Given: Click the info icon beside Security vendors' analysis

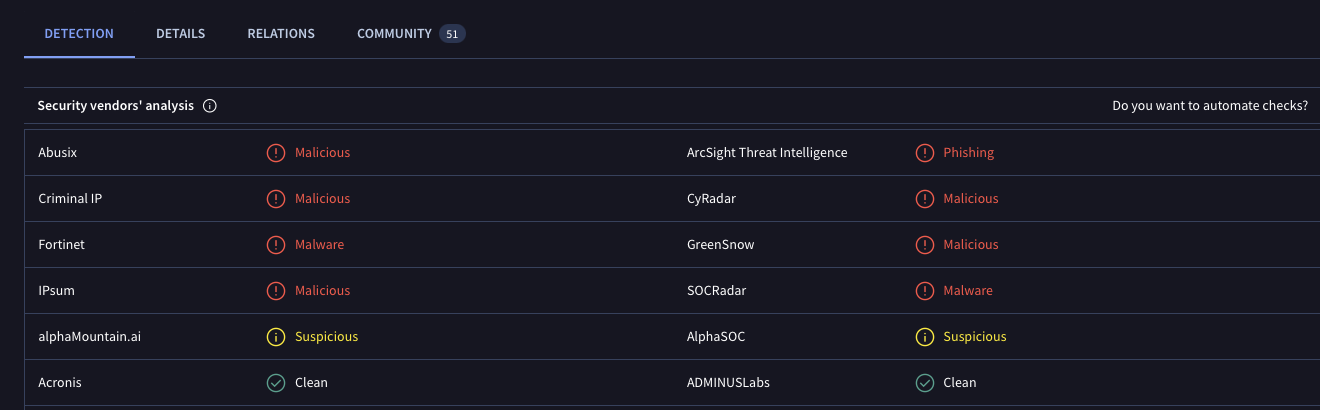Looking at the screenshot, I should click(x=210, y=106).
